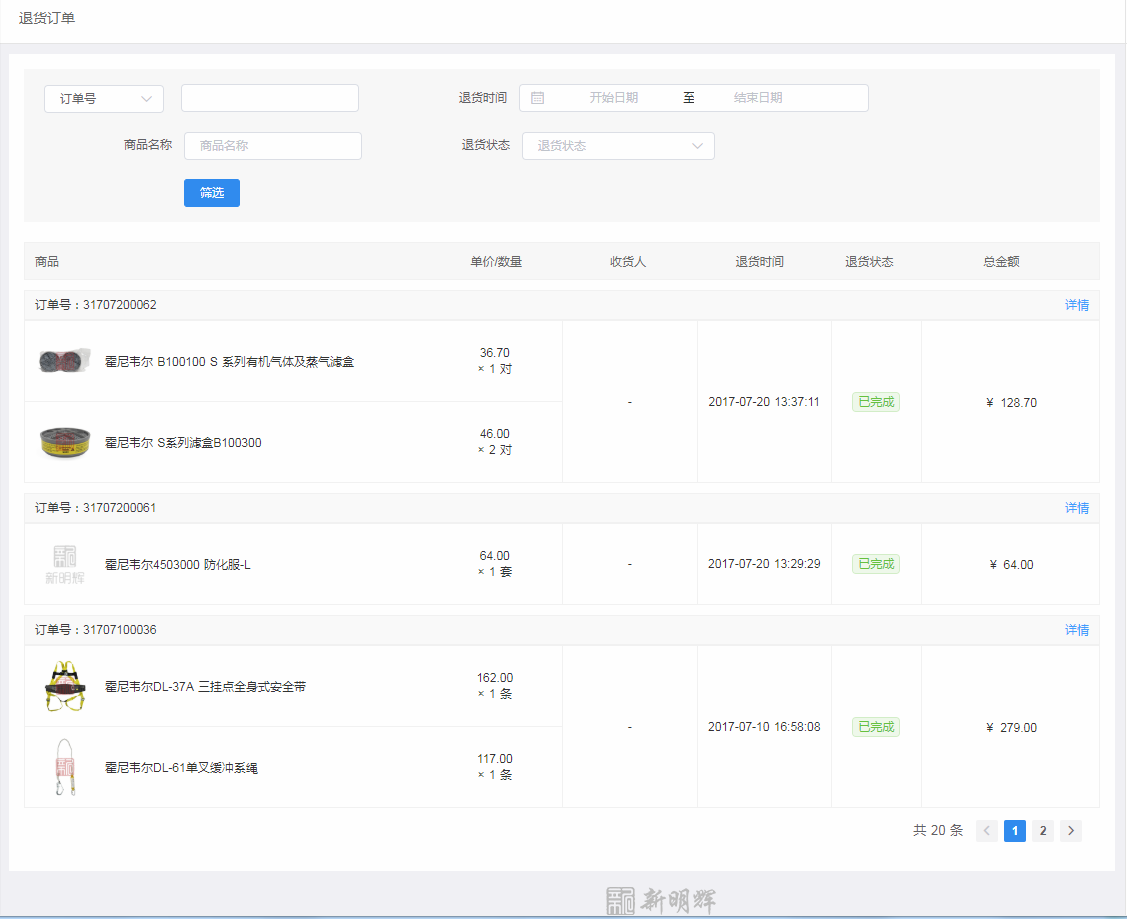Click the 退货订单 page title
1127x919 pixels.
(x=47, y=18)
